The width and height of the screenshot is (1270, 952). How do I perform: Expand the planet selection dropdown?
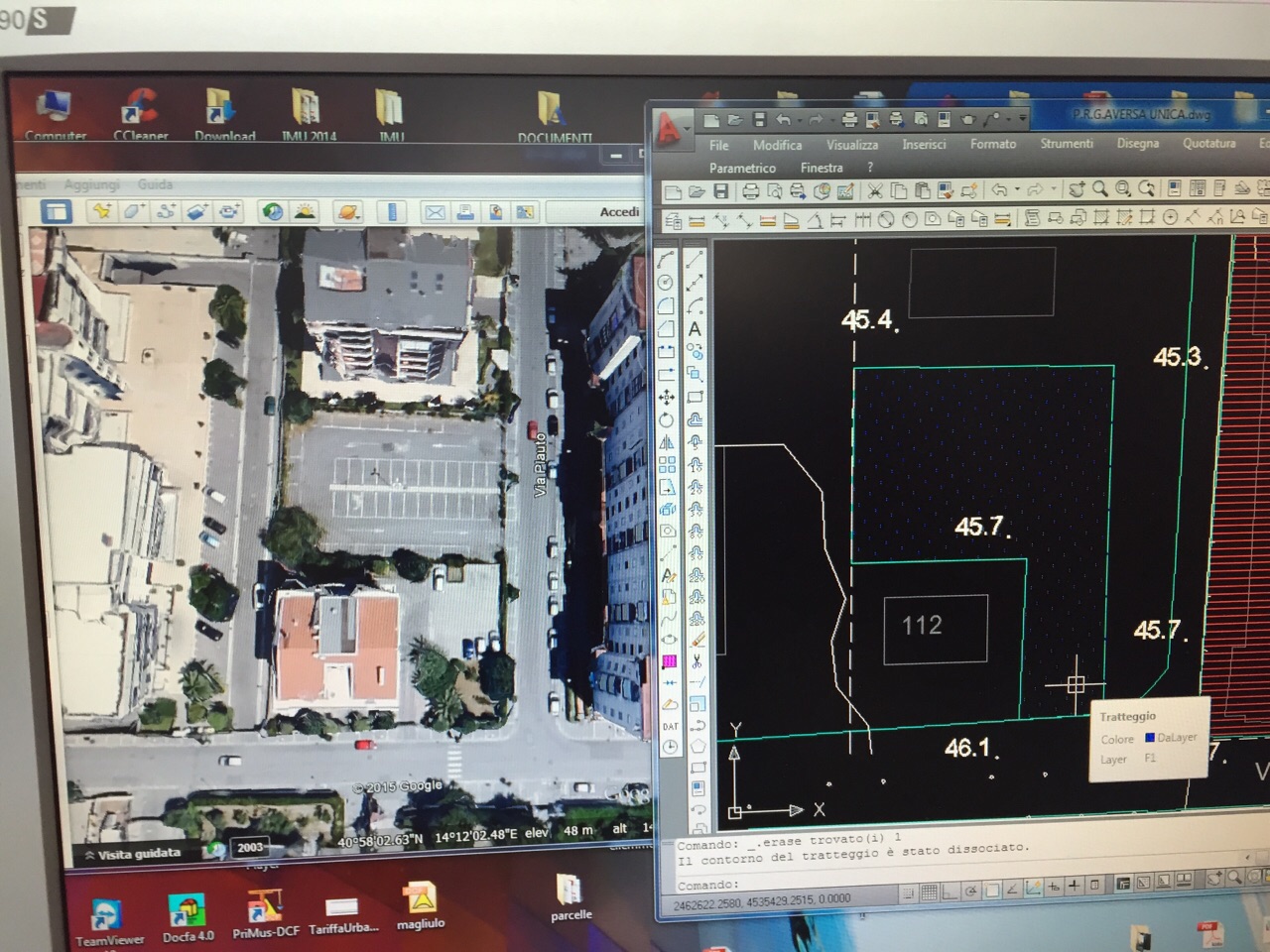[349, 211]
